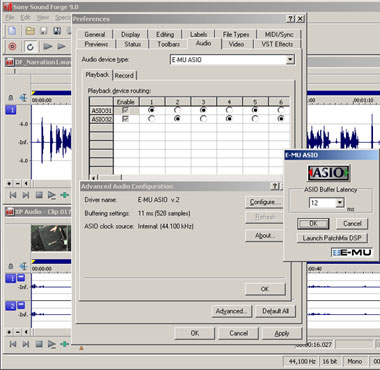The height and width of the screenshot is (370, 380).
Task: Click the video frame thumbnail in XP Audio window
Action: pyautogui.click(x=51, y=238)
